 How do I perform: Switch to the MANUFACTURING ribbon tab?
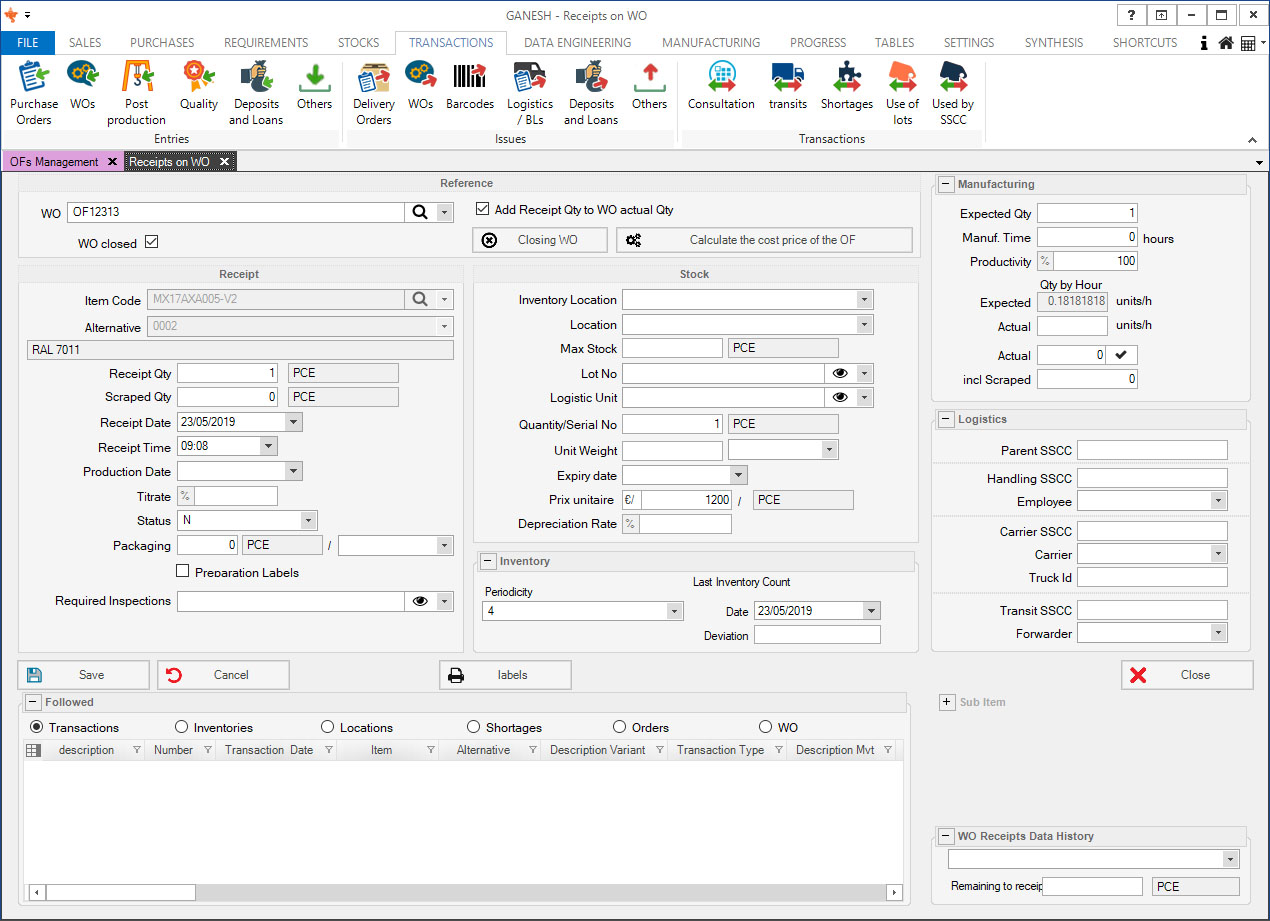pos(711,43)
